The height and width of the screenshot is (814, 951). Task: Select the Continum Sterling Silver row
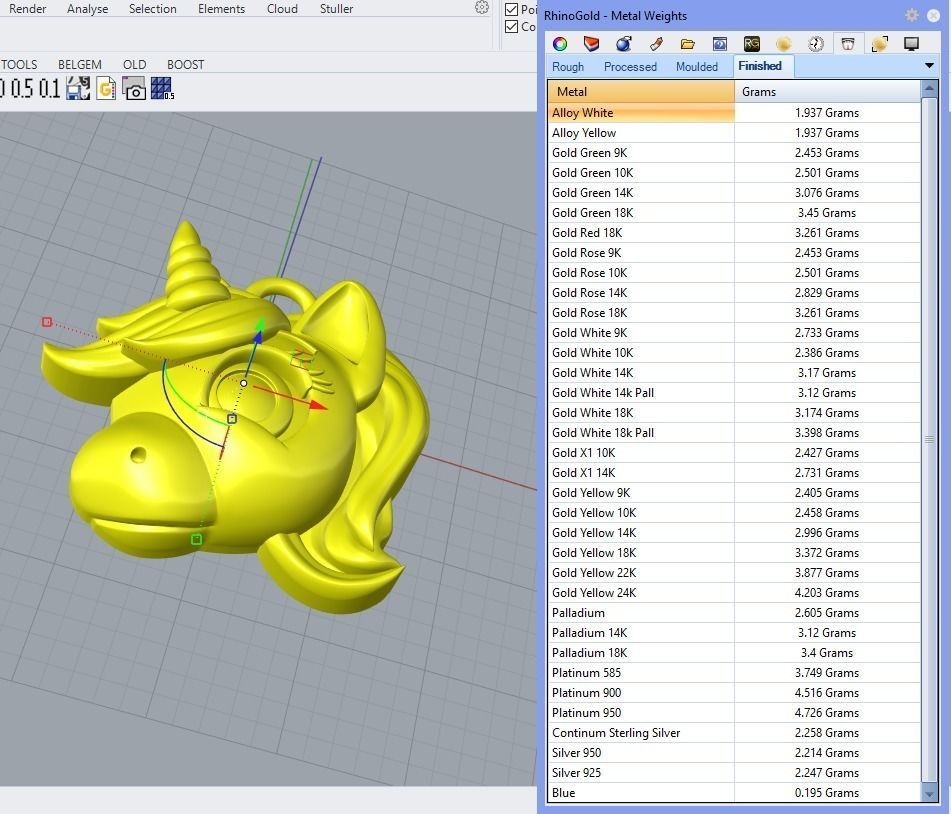pos(734,733)
